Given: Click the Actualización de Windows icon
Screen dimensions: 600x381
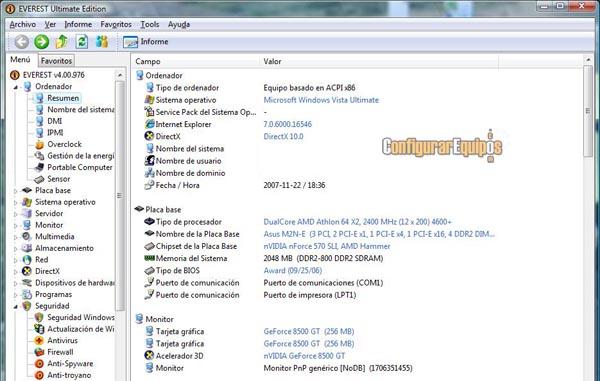Looking at the screenshot, I should [x=39, y=329].
